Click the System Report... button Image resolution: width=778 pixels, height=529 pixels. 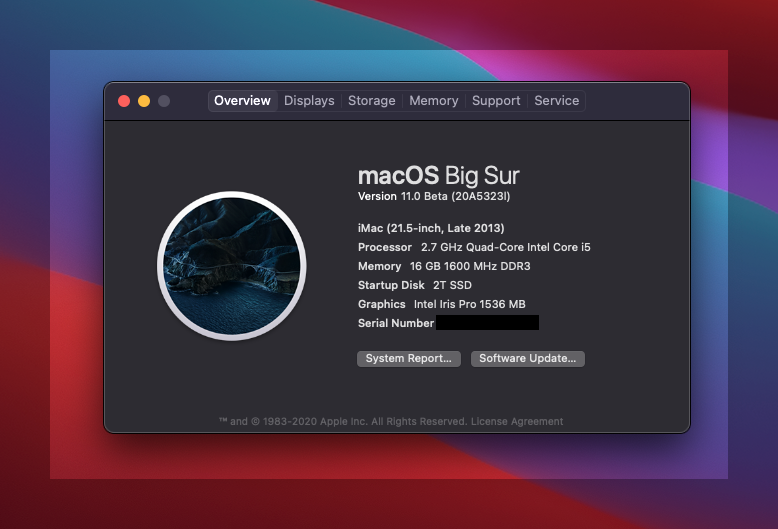coord(409,359)
